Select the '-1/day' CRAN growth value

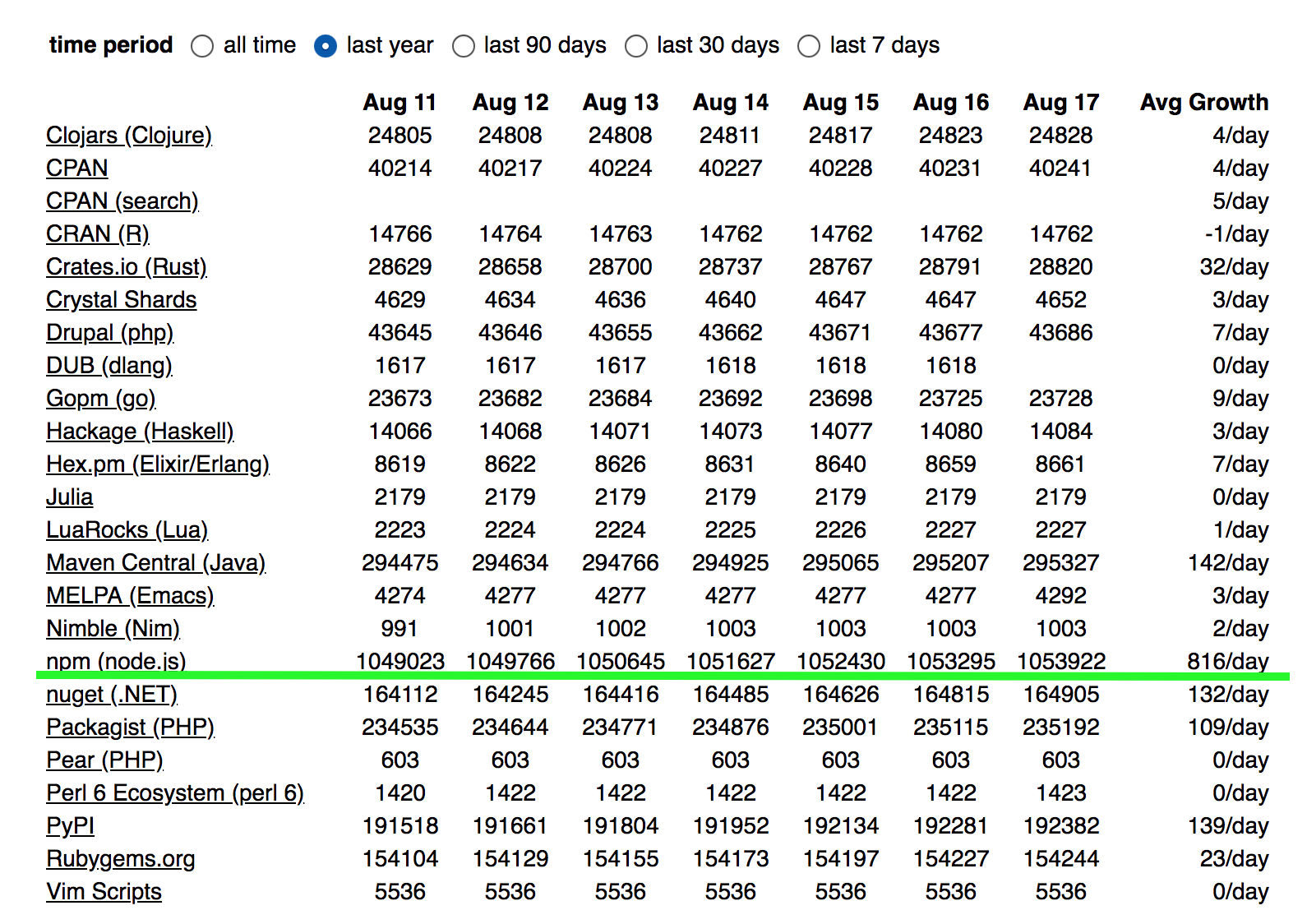pyautogui.click(x=1237, y=234)
